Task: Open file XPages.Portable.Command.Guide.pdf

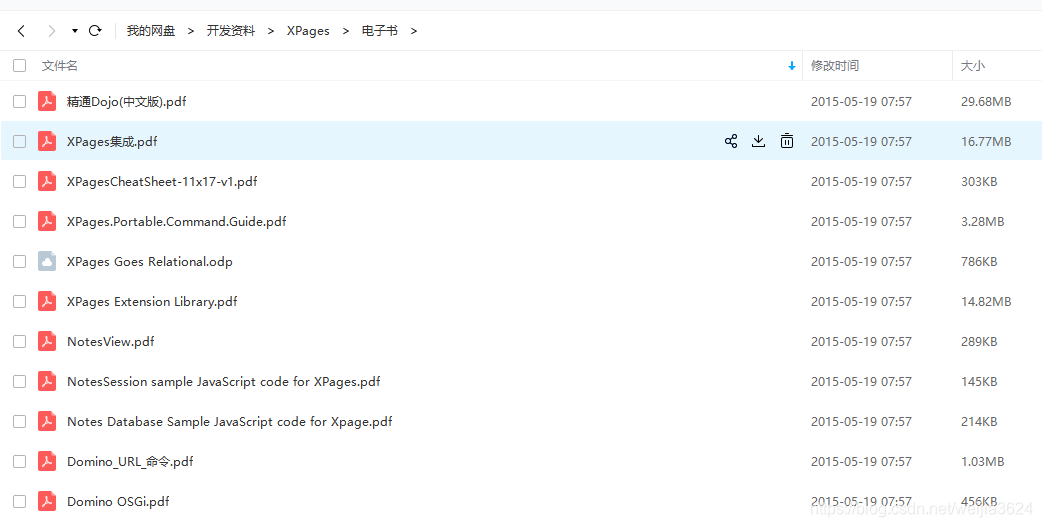Action: 177,221
